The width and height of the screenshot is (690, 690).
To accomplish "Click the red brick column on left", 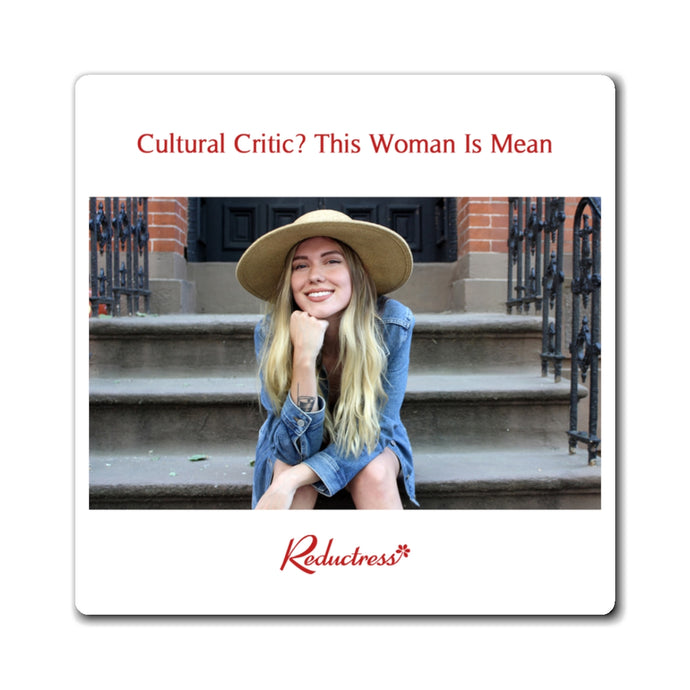I will [x=168, y=225].
